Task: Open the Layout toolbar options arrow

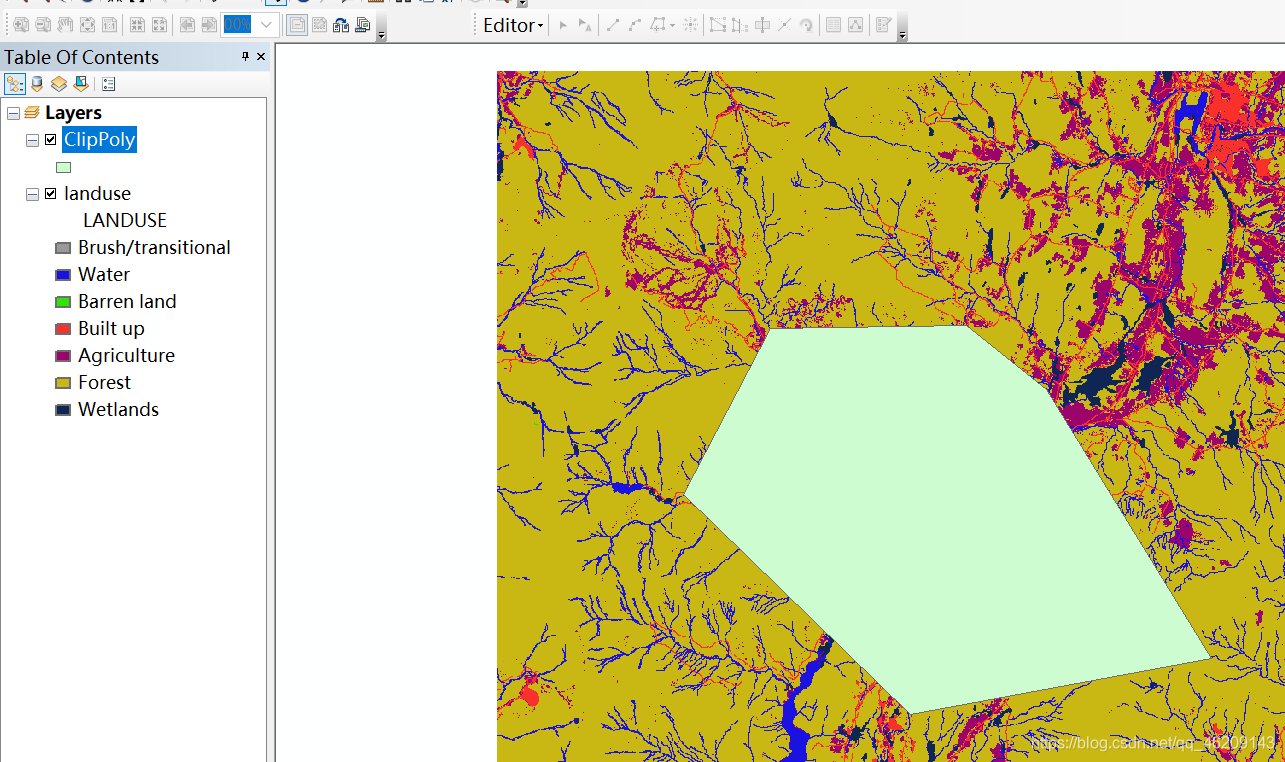Action: [x=381, y=35]
